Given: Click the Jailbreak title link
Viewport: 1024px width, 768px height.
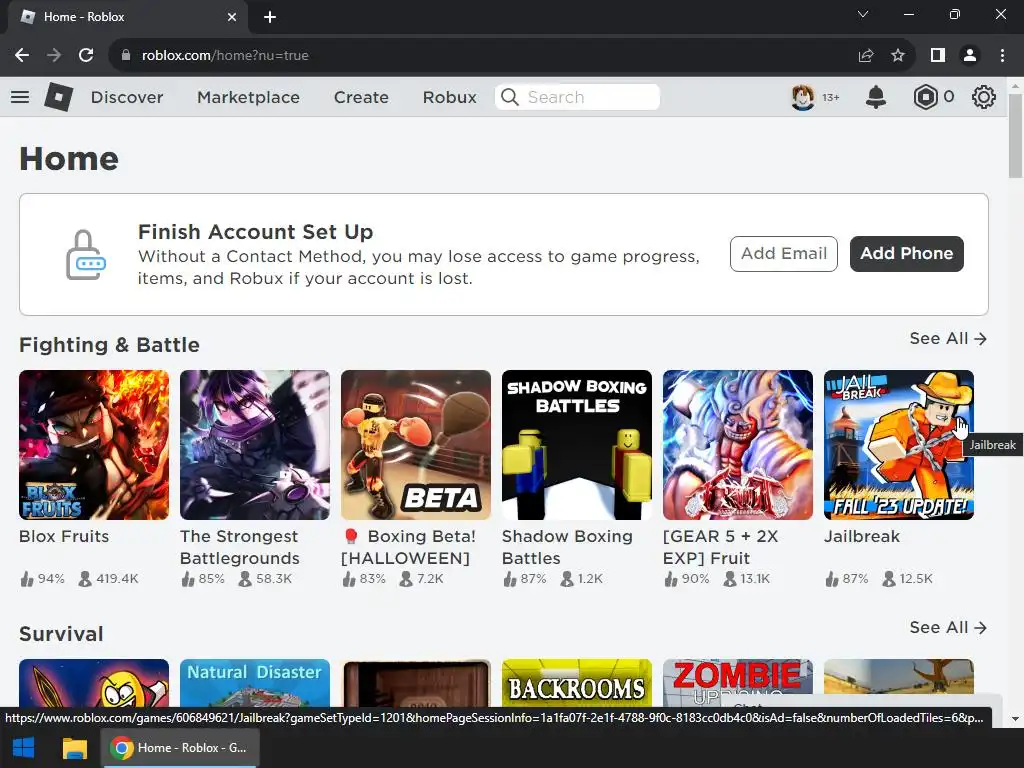Looking at the screenshot, I should click(861, 536).
